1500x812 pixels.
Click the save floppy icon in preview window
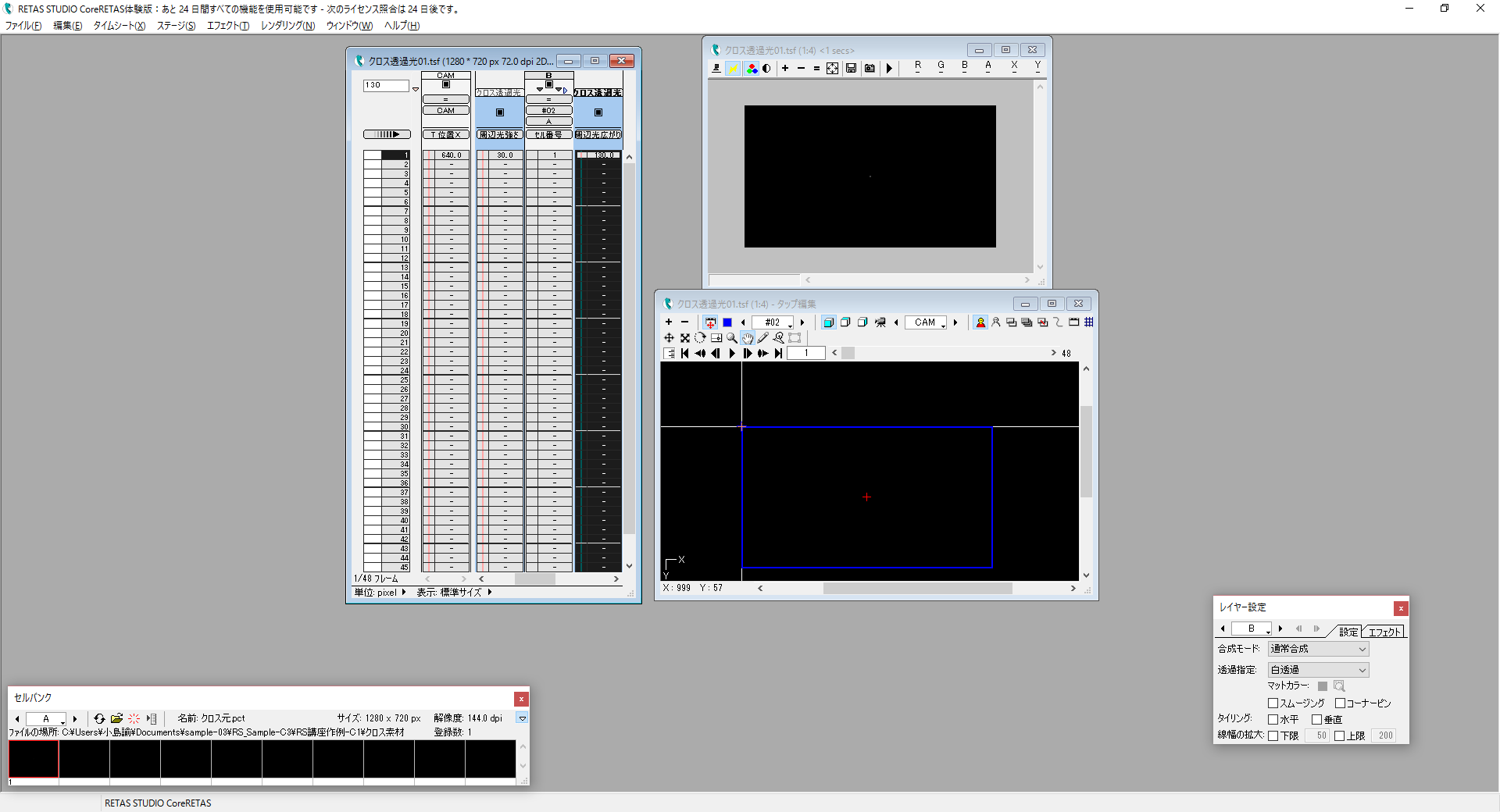coord(852,69)
